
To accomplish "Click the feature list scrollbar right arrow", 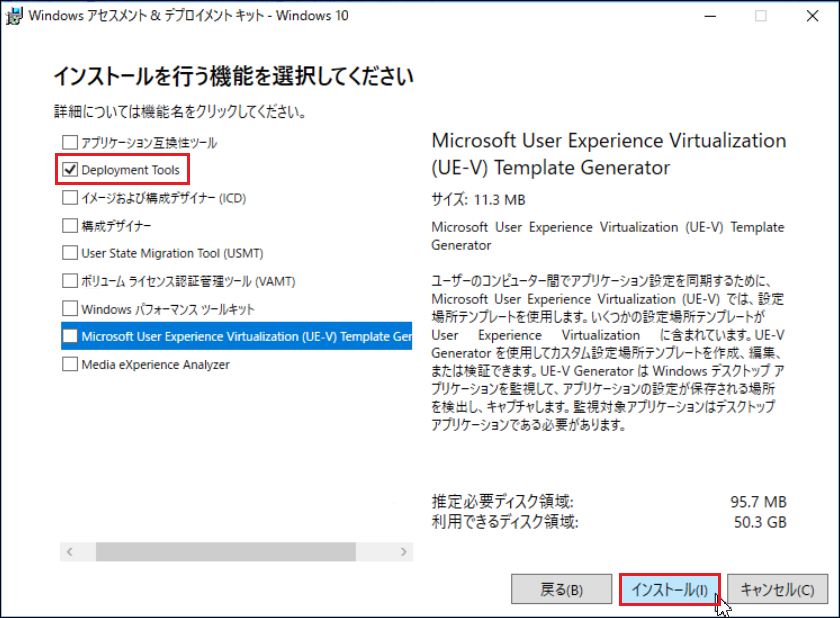I will click(x=403, y=552).
